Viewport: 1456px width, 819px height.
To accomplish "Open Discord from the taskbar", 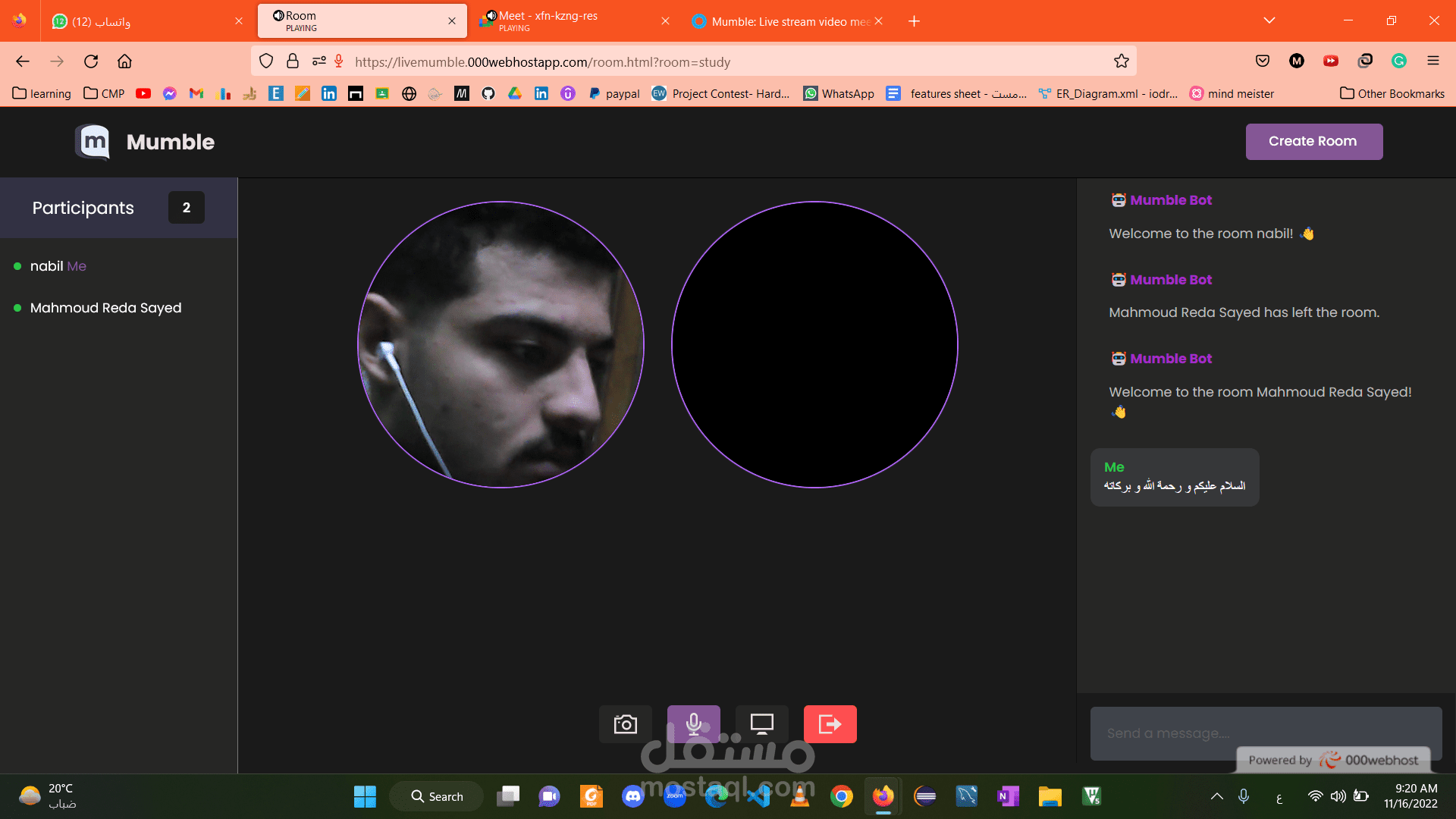I will 632,796.
